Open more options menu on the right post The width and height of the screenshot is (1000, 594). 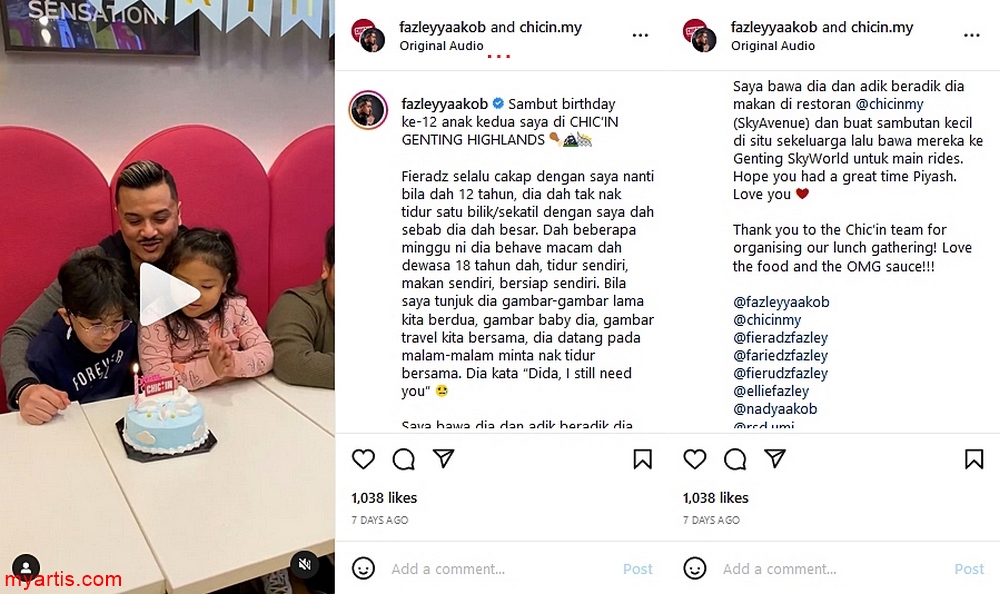pyautogui.click(x=971, y=35)
